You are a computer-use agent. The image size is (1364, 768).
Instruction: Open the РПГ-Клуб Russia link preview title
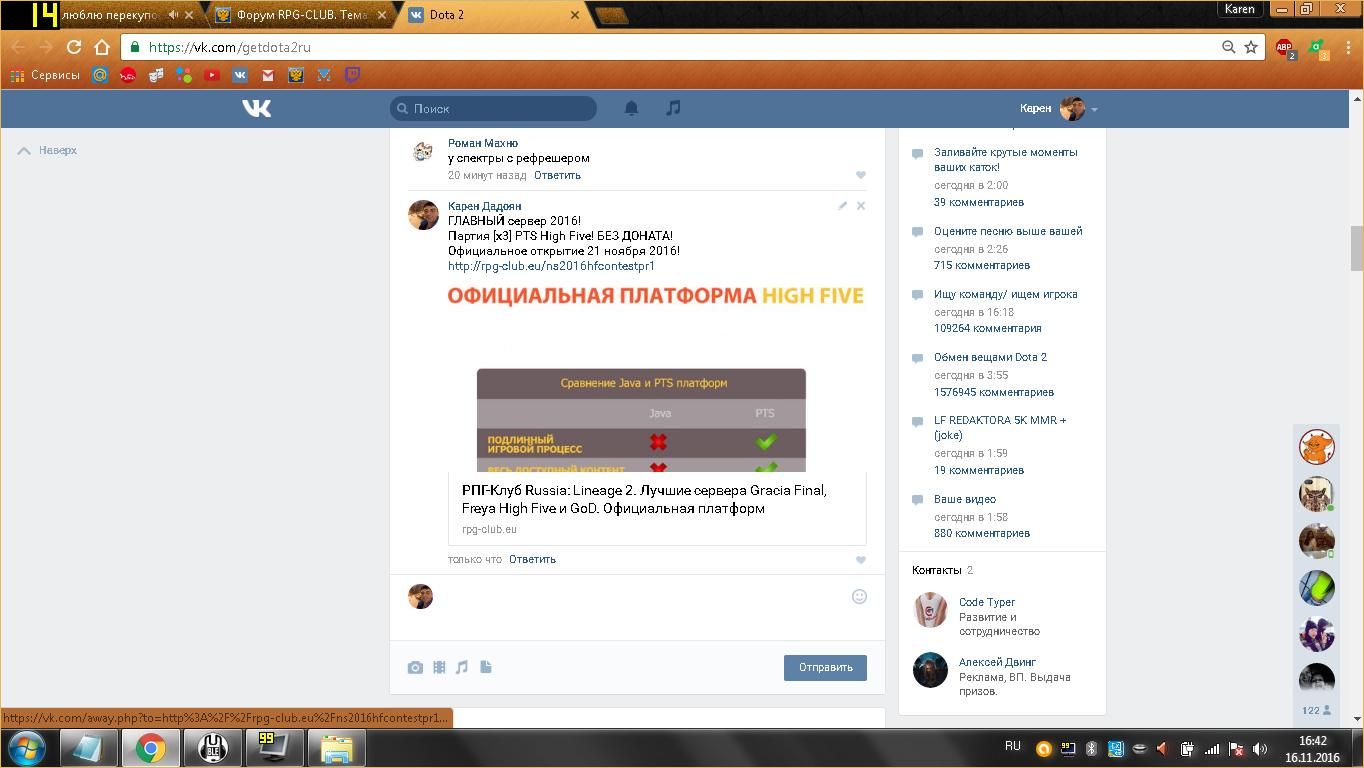(x=644, y=499)
